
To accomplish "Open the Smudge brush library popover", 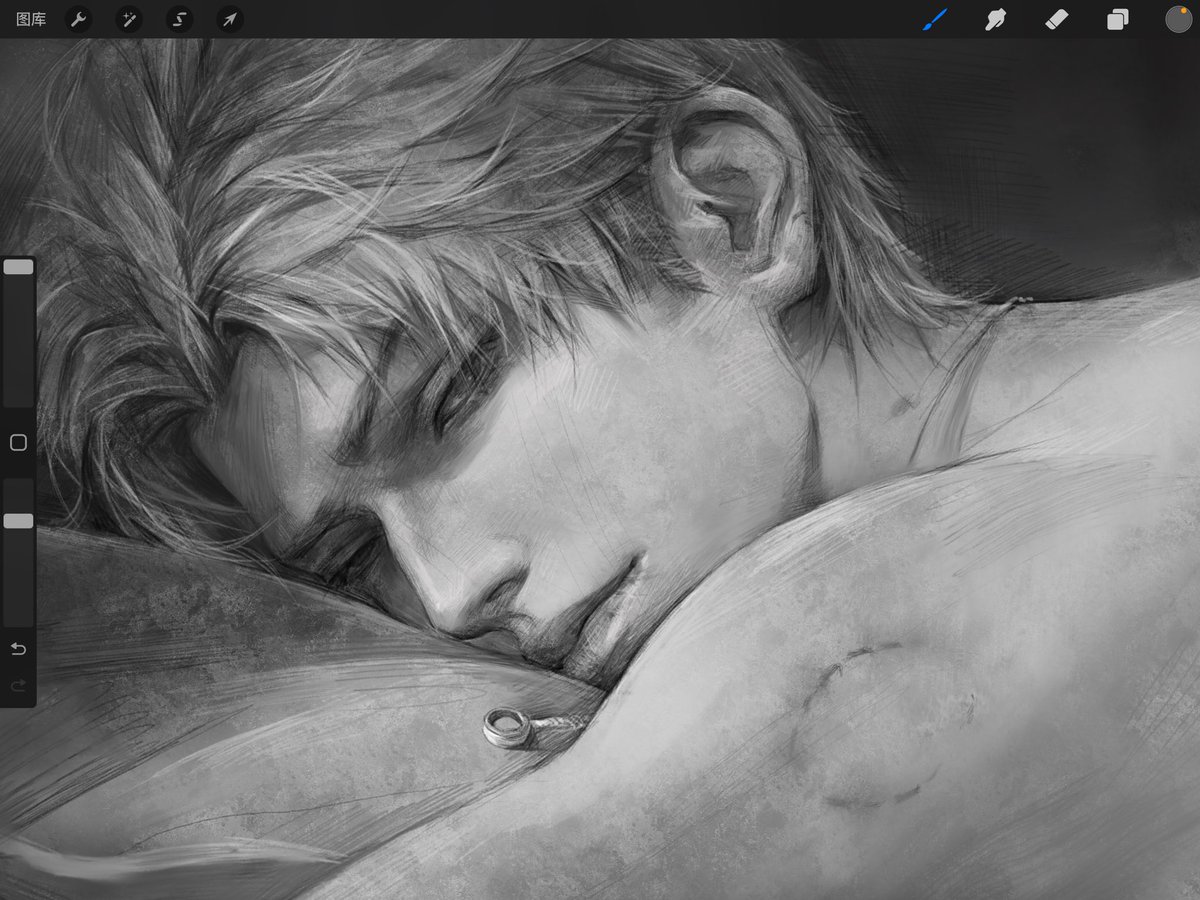I will 995,19.
